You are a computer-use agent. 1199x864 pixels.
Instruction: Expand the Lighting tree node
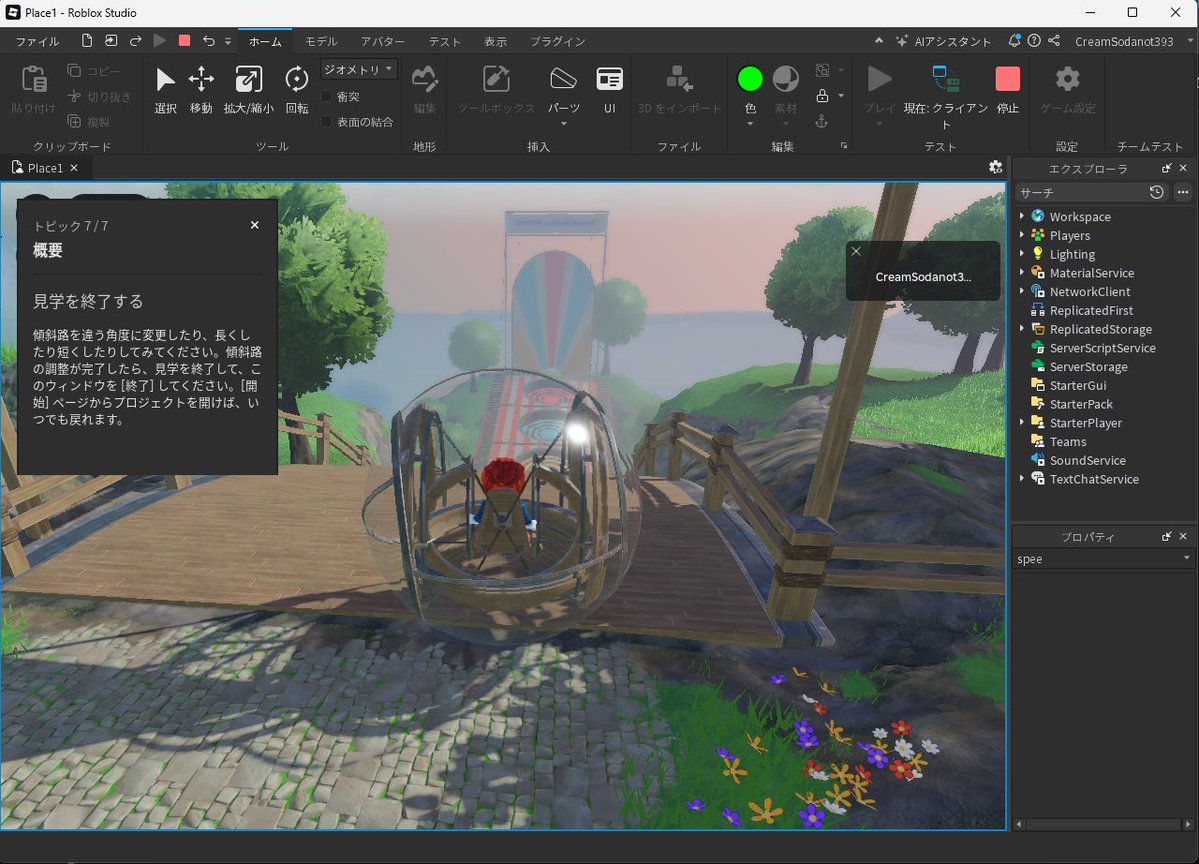(1022, 254)
